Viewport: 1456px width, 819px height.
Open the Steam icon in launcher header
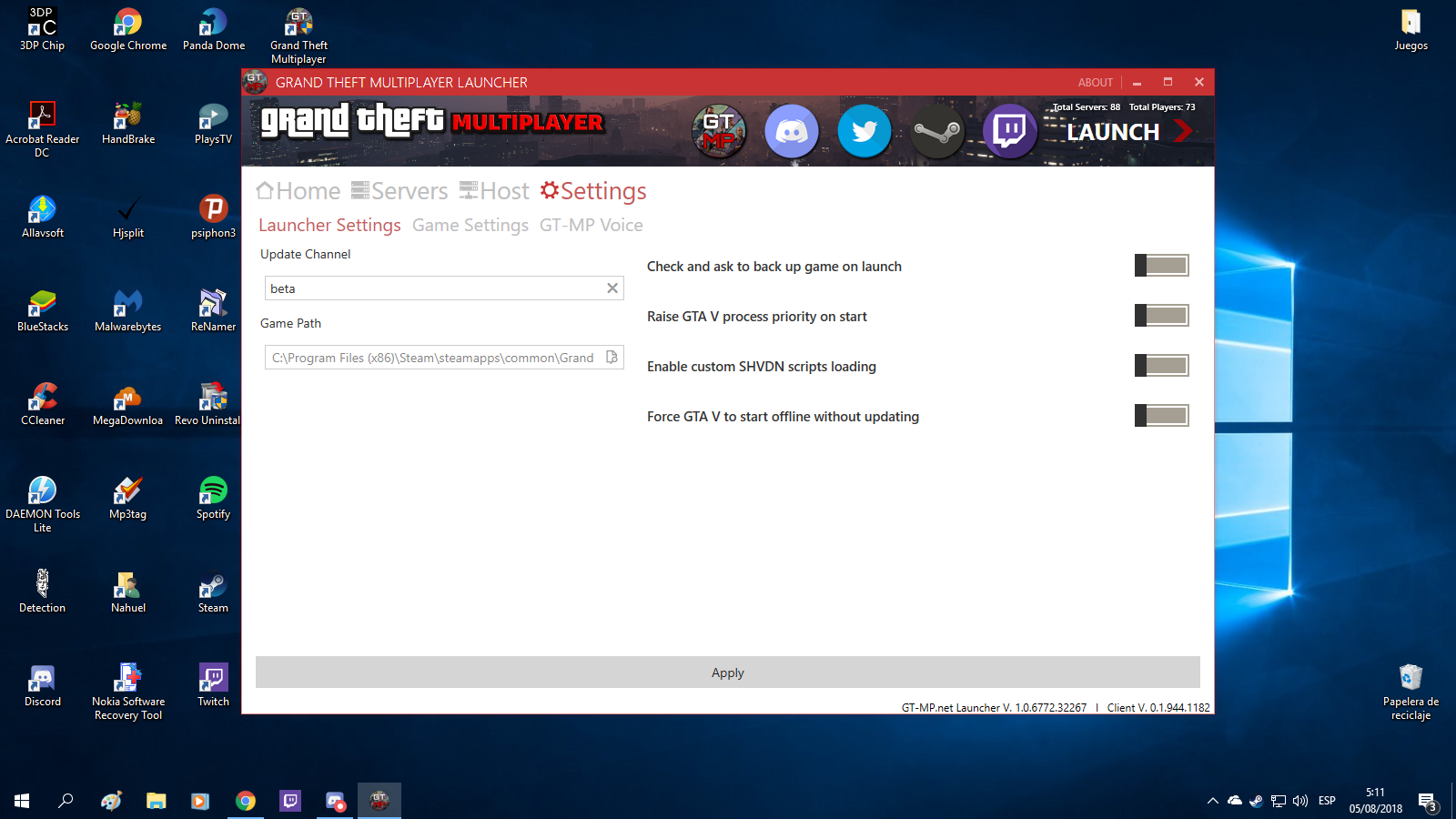point(937,131)
